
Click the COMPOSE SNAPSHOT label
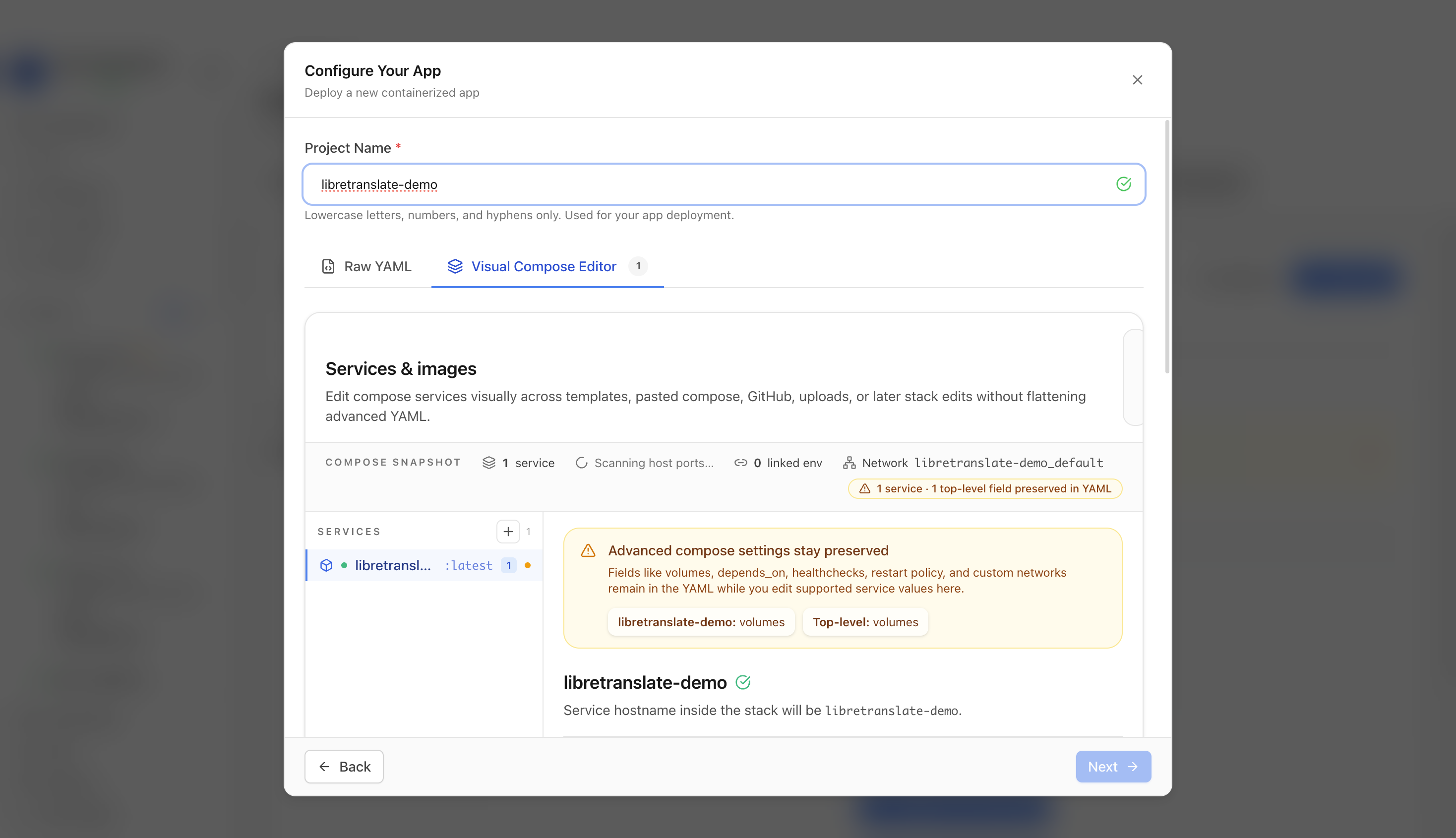393,462
